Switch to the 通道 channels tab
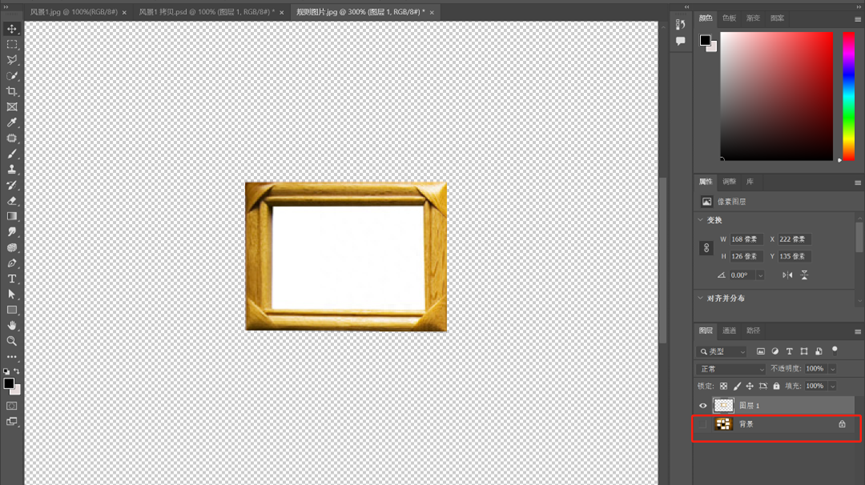The width and height of the screenshot is (865, 485). click(x=729, y=331)
